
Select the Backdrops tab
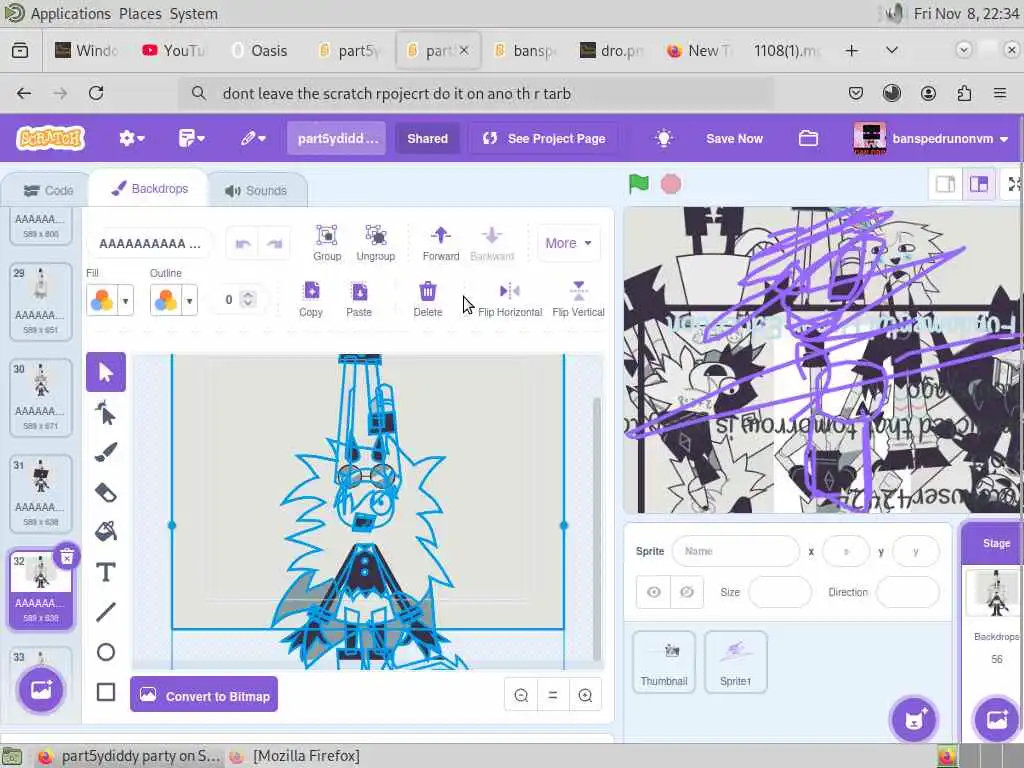click(x=150, y=189)
